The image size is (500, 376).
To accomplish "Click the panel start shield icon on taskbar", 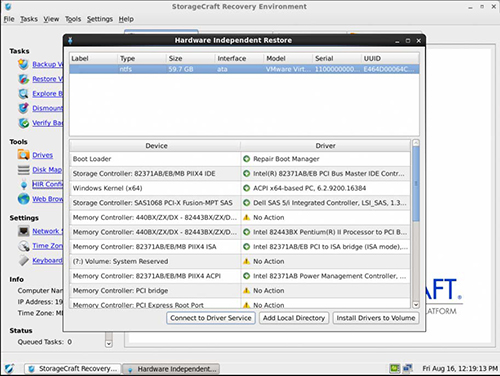I will point(9,369).
